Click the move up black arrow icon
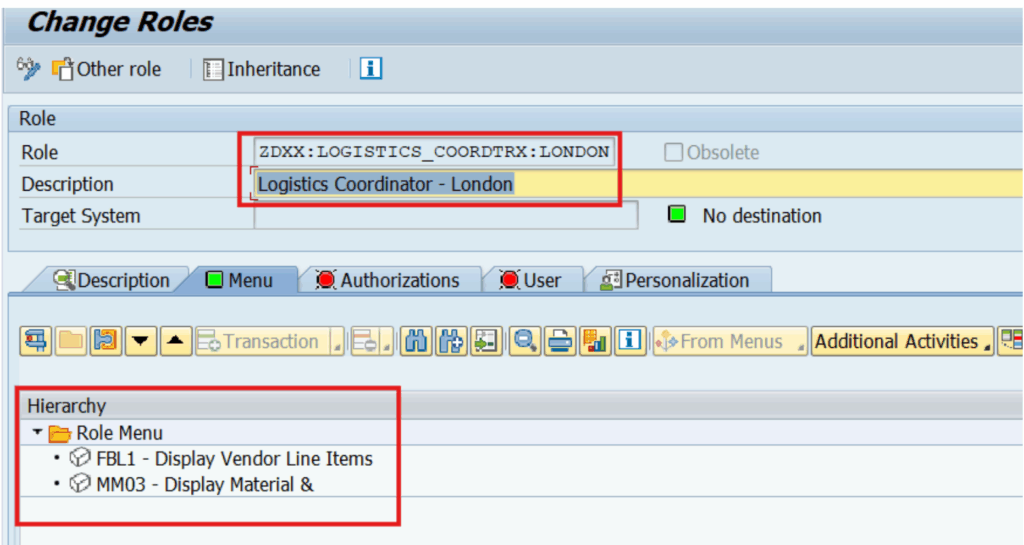The height and width of the screenshot is (545, 1024). 176,341
